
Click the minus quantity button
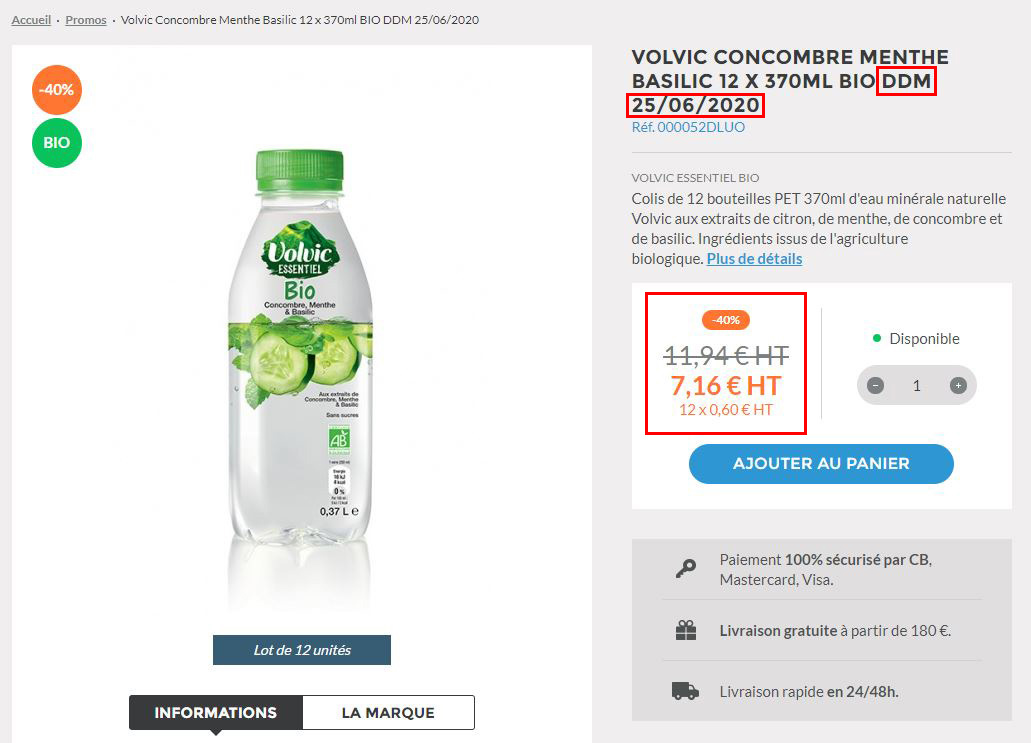point(875,385)
